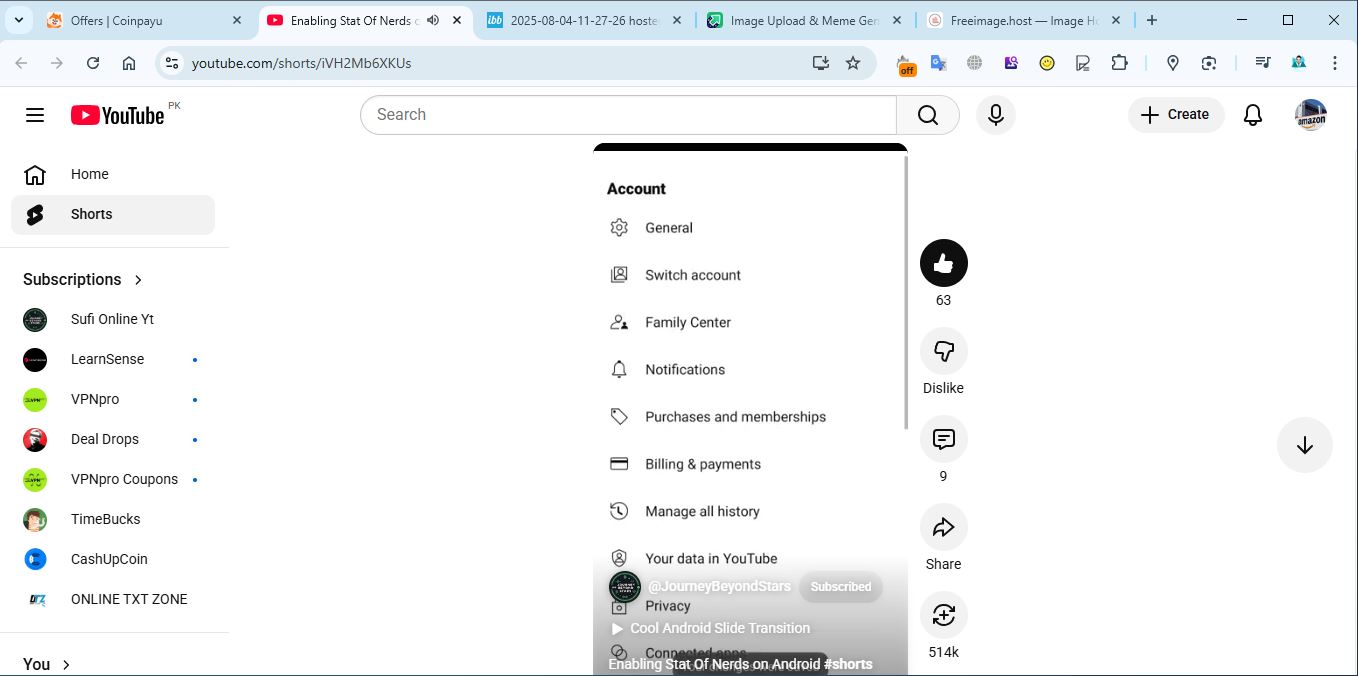Open ONLINE TXT ZONE channel

point(113,599)
